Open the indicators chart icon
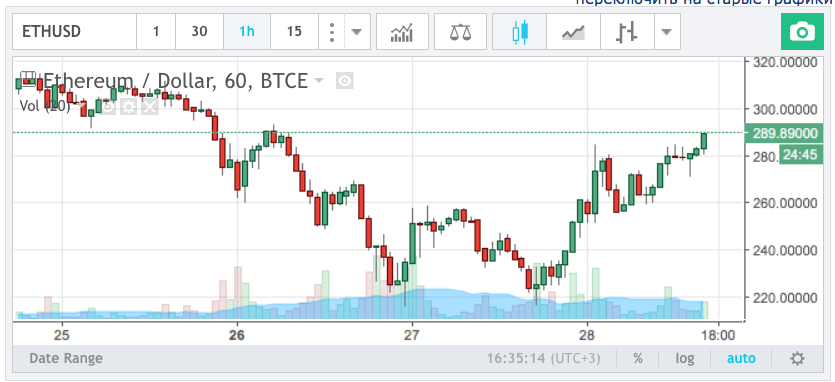The height and width of the screenshot is (382, 835). point(402,32)
